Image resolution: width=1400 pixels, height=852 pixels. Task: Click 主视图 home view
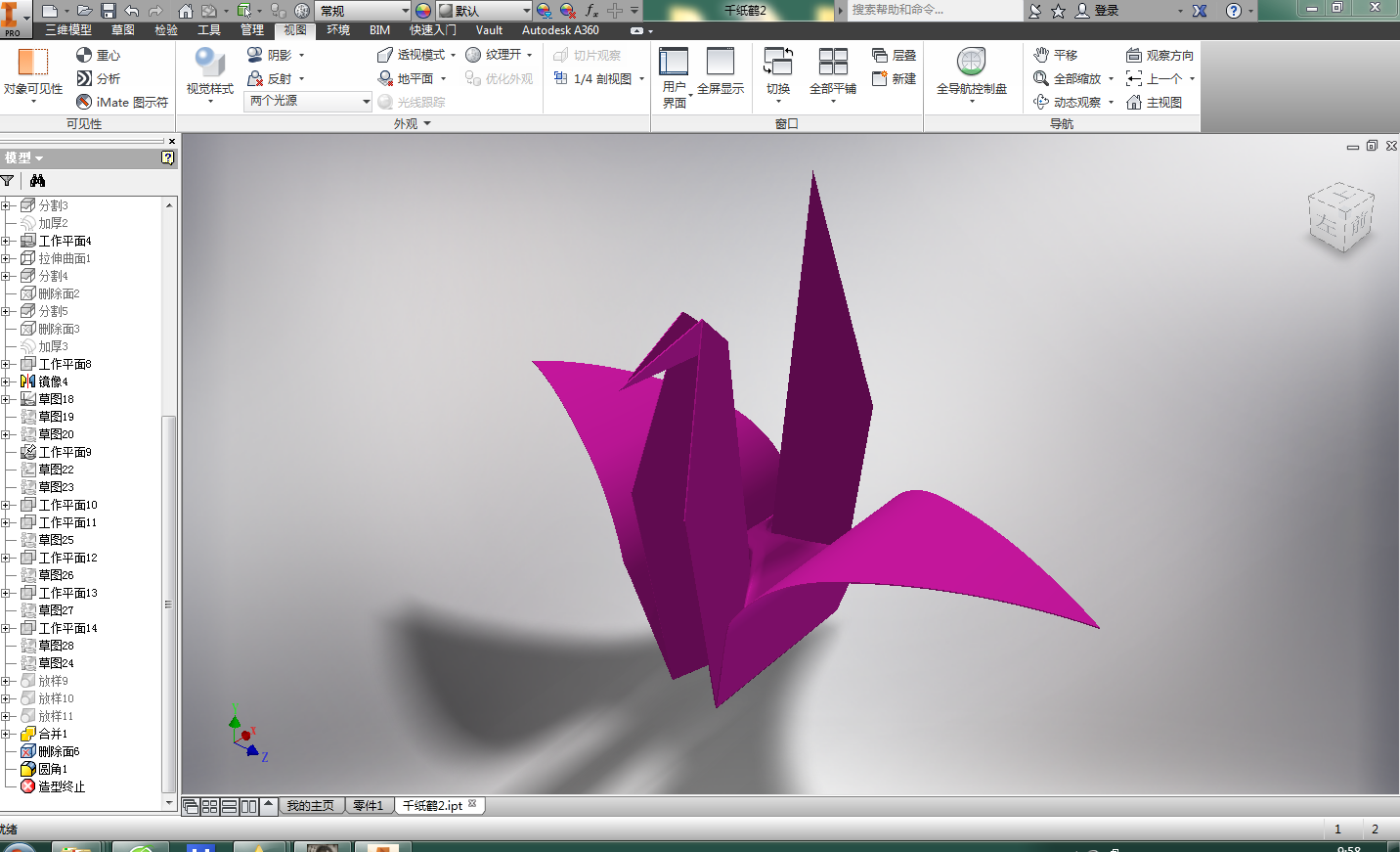pyautogui.click(x=1155, y=102)
